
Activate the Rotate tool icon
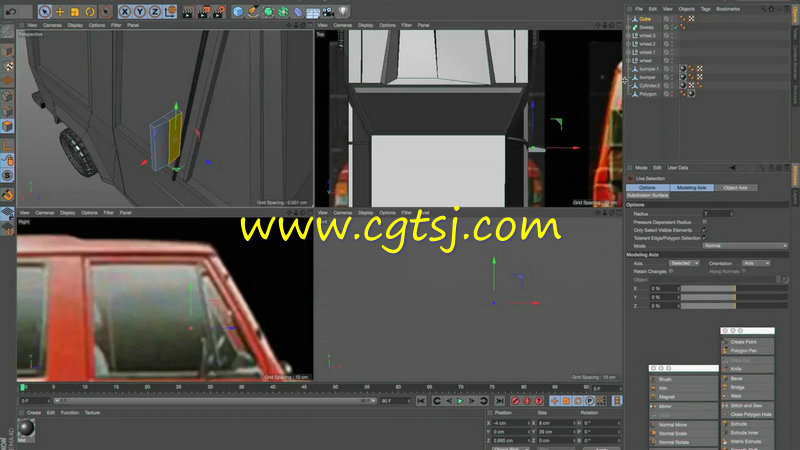(x=90, y=11)
